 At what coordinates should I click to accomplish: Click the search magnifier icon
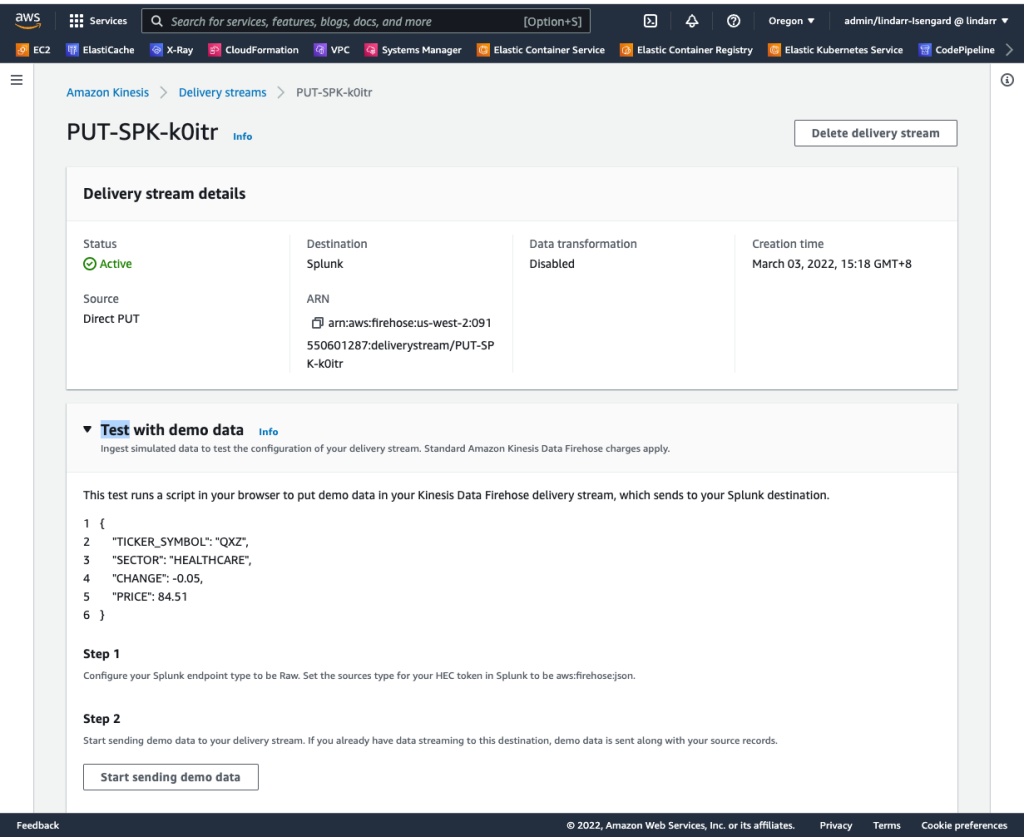click(x=157, y=21)
